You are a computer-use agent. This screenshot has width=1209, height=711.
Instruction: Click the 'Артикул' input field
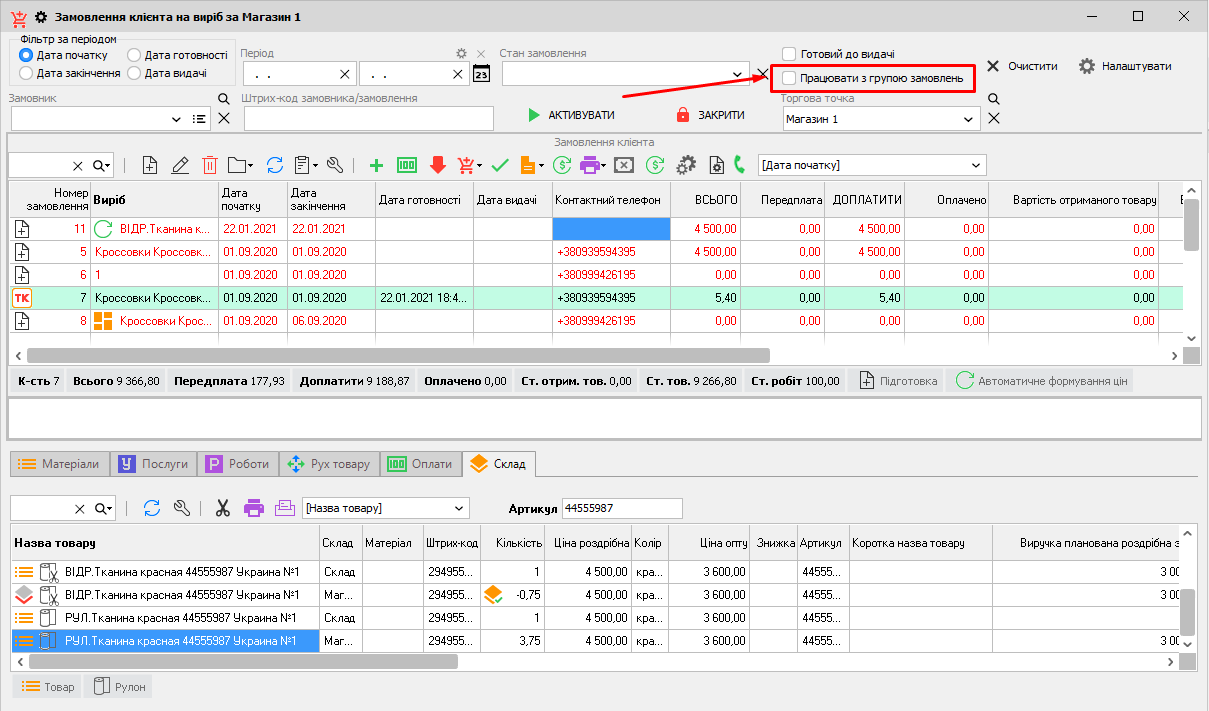[621, 508]
